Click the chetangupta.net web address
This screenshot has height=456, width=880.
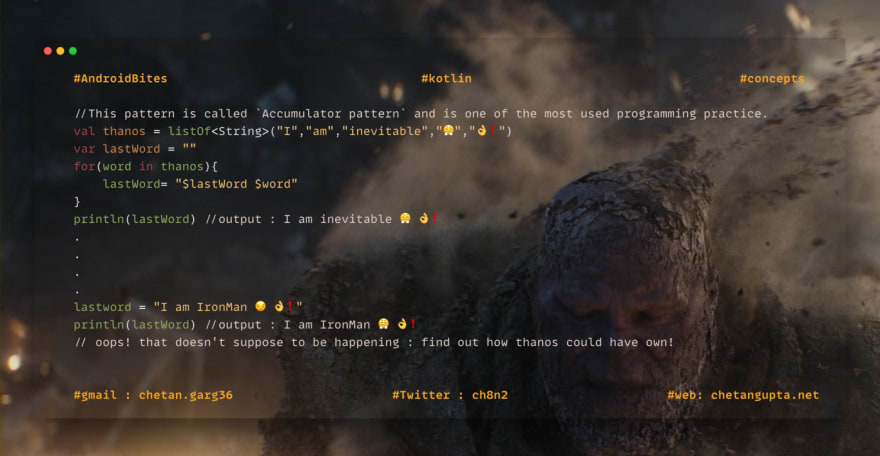764,395
